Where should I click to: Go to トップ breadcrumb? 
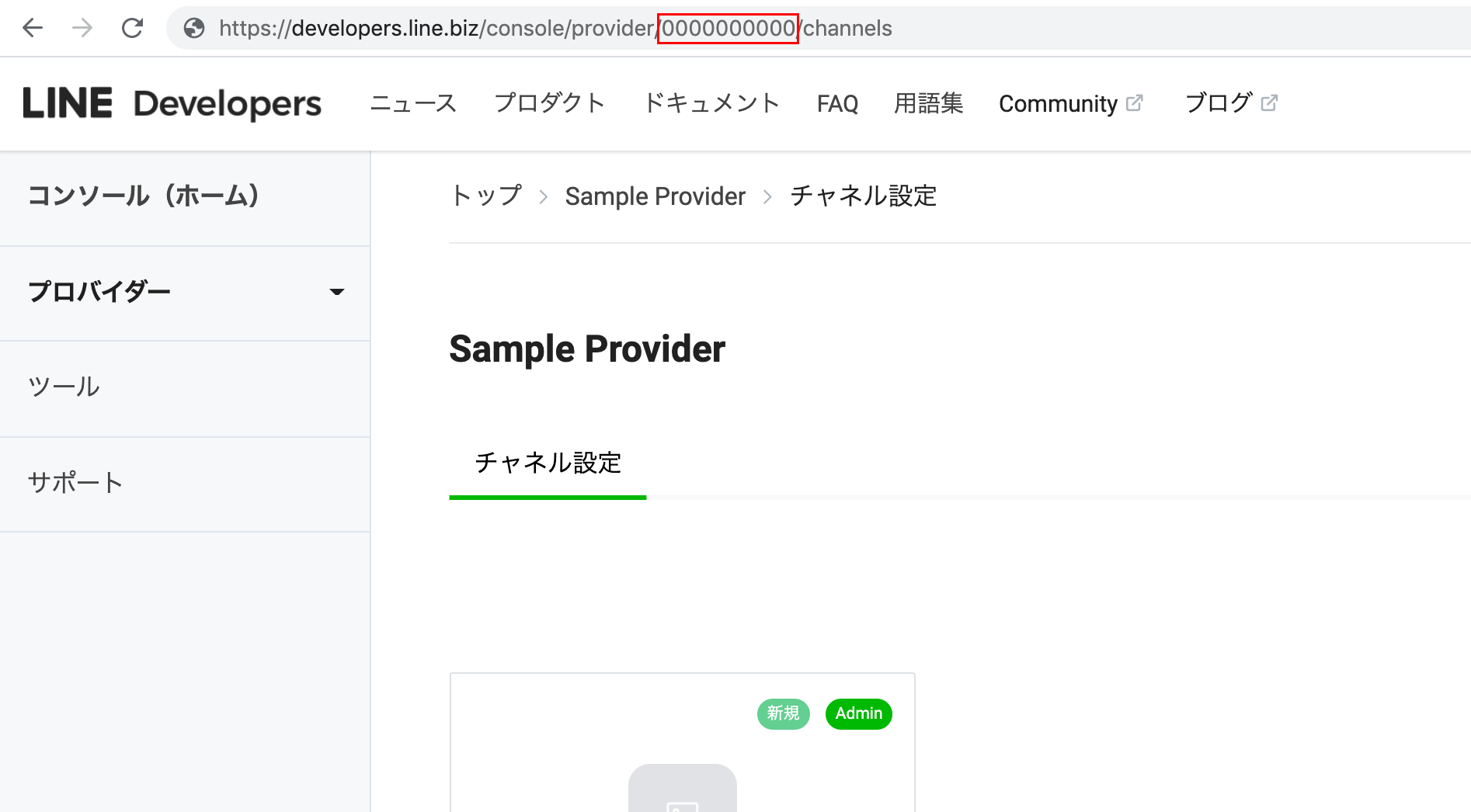(x=486, y=196)
